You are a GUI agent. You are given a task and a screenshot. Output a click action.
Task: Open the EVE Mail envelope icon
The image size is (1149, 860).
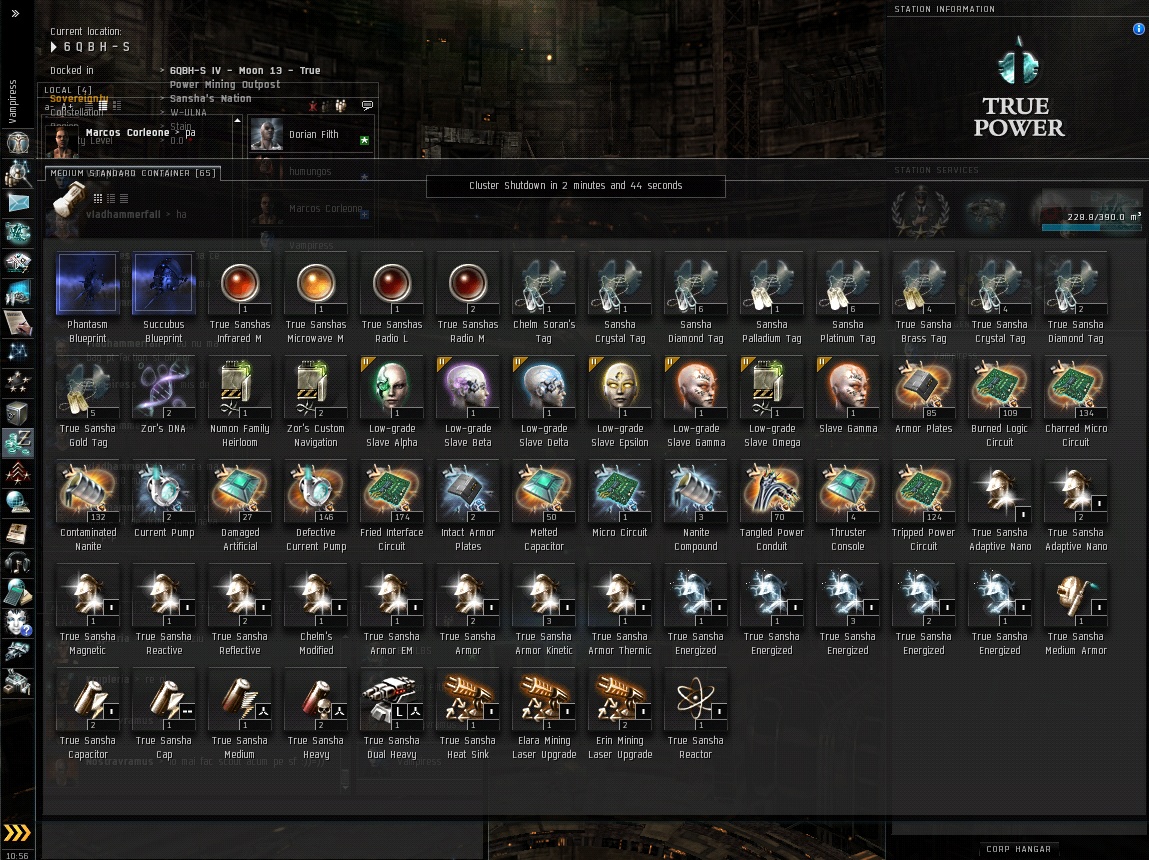point(18,203)
